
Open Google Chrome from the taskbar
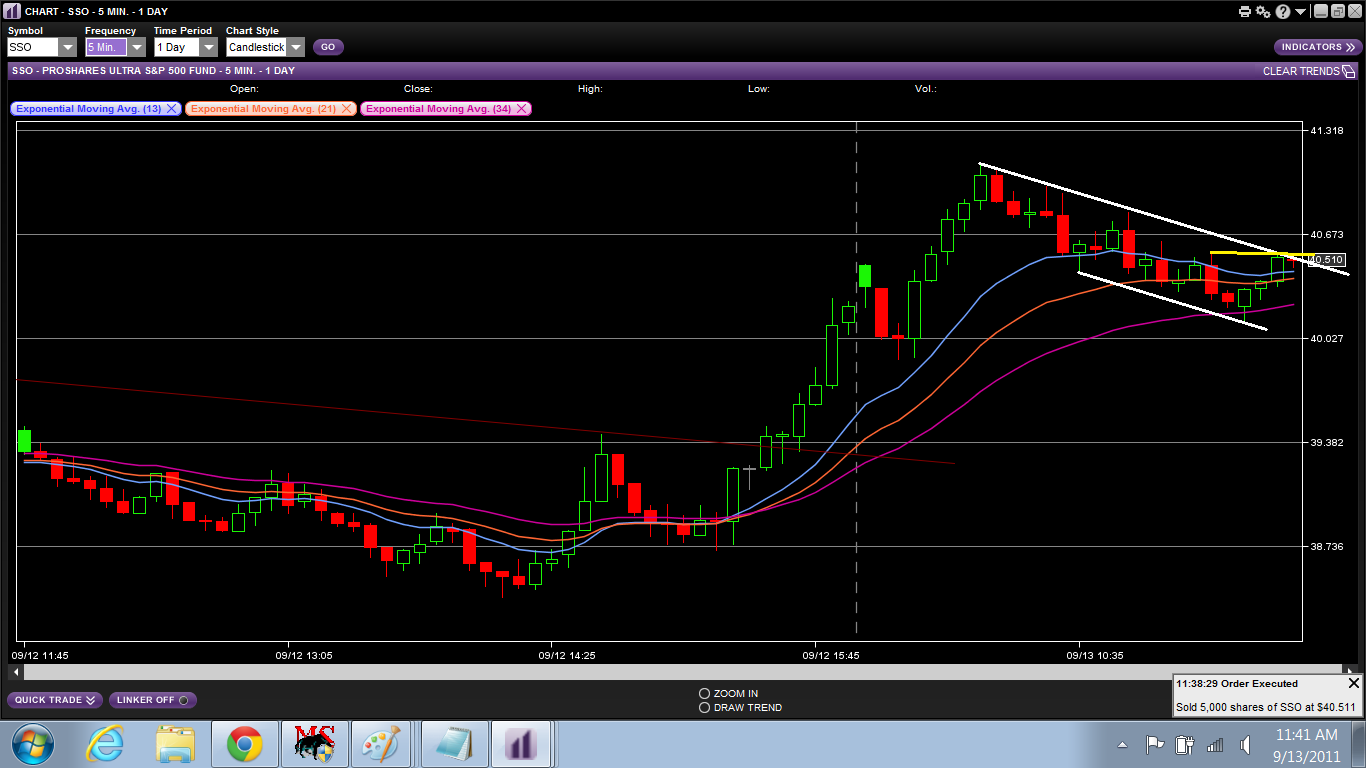245,744
